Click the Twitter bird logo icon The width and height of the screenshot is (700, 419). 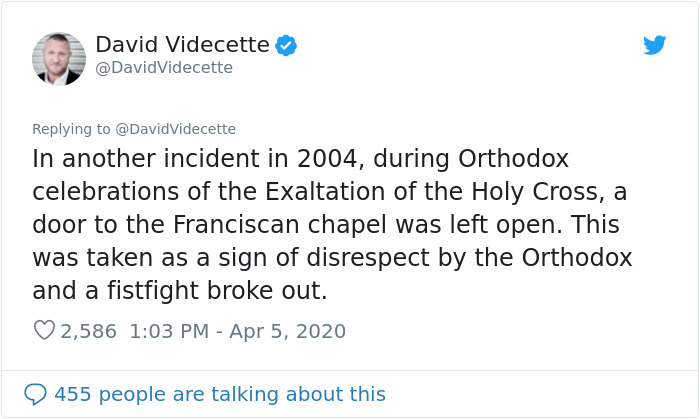tap(654, 45)
